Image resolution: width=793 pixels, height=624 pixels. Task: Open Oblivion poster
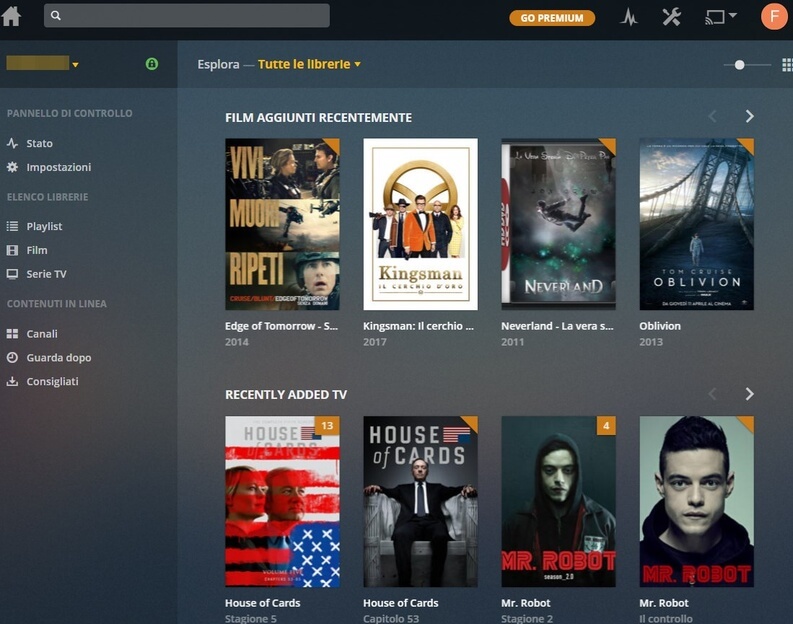696,224
